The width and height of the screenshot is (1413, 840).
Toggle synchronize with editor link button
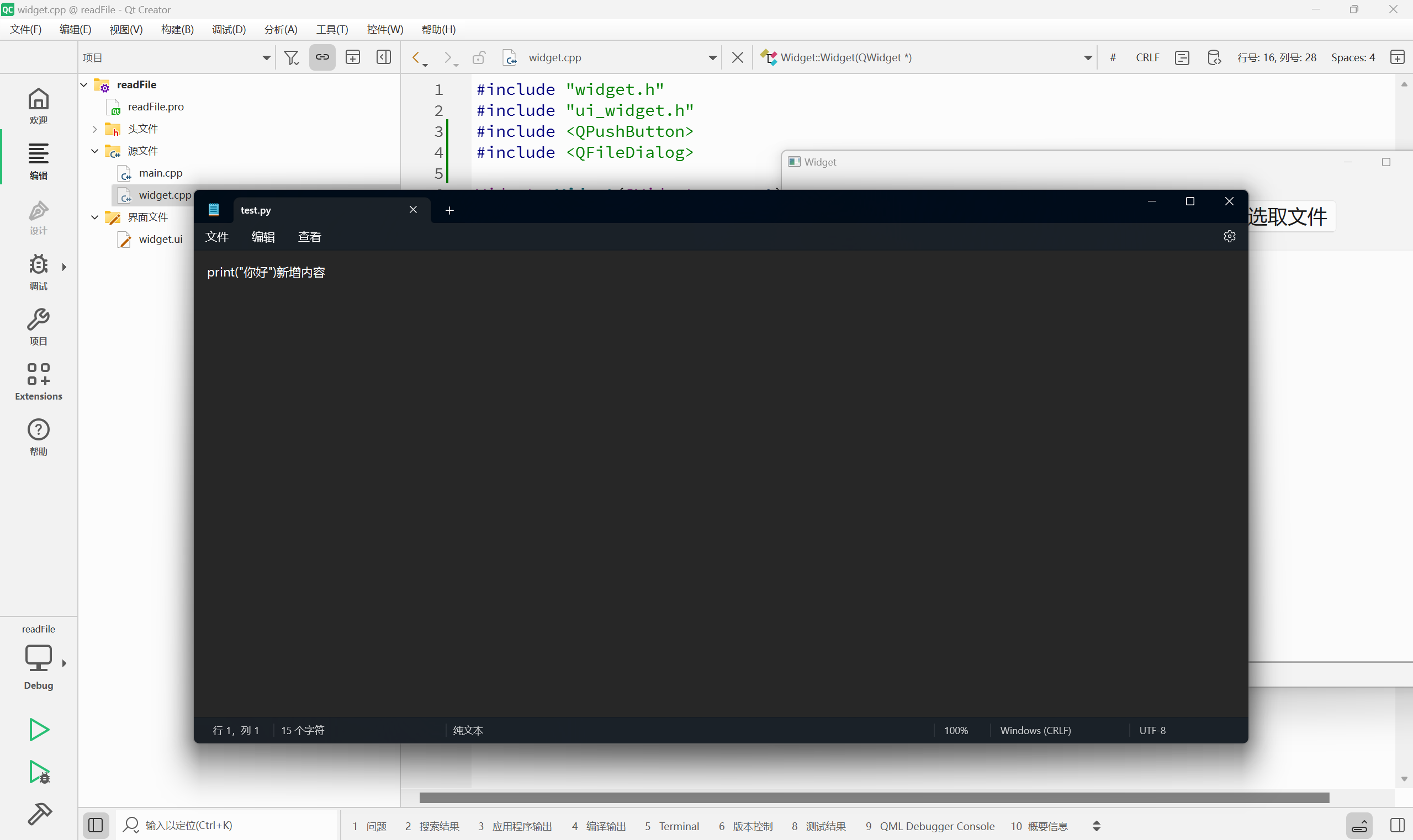point(322,58)
